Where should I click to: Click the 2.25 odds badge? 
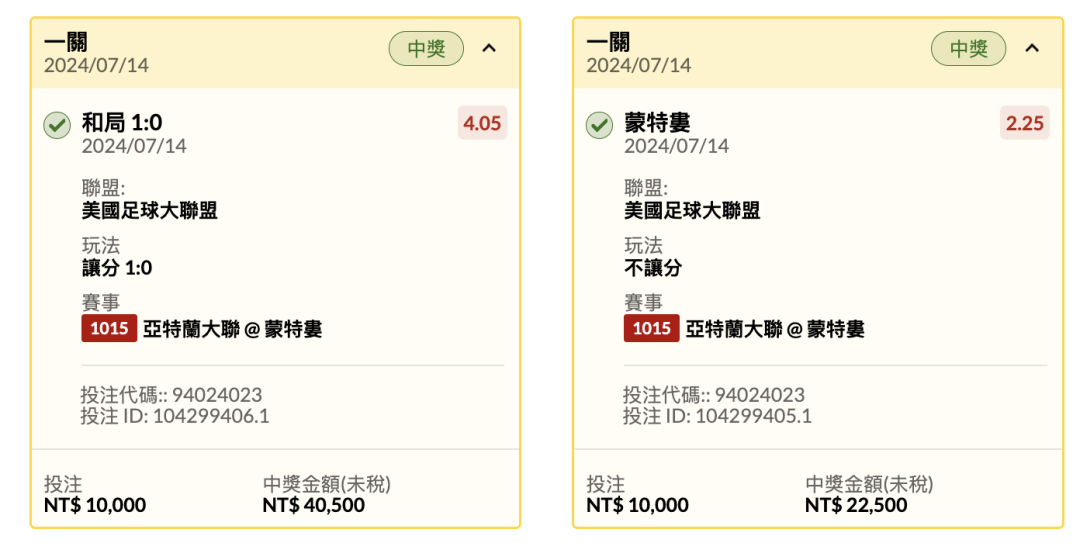point(1025,123)
